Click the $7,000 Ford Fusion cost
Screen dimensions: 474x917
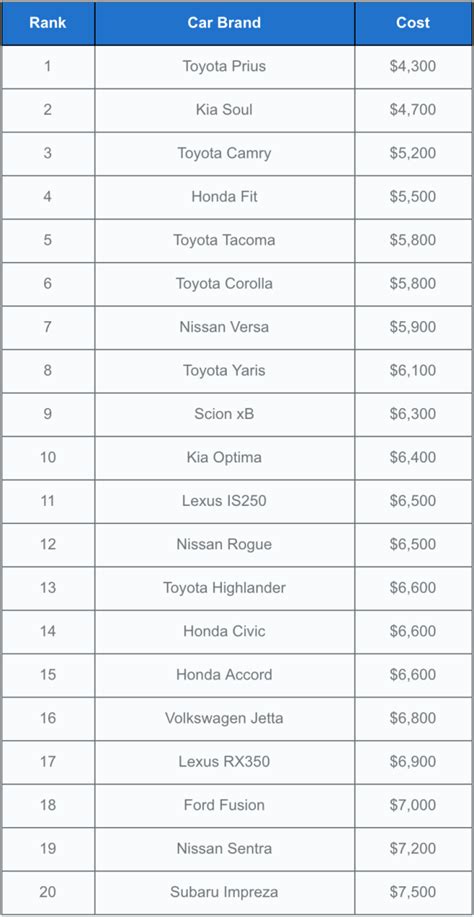[x=413, y=805]
